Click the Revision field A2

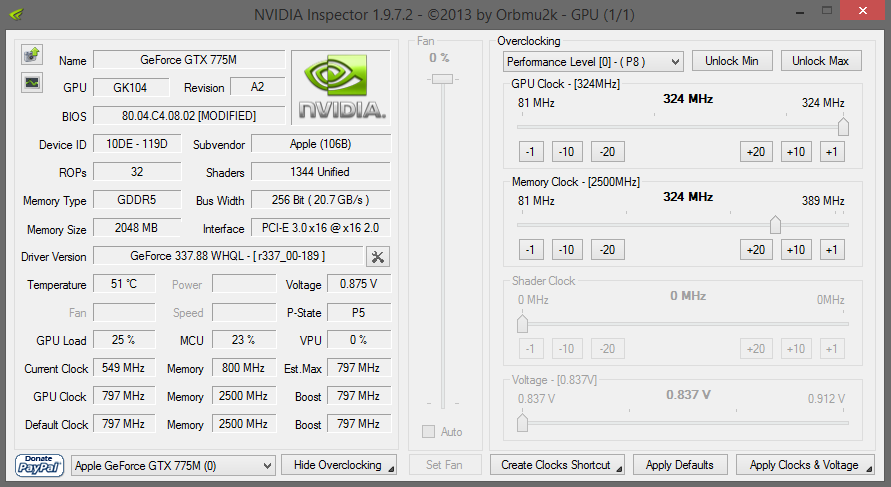point(257,87)
